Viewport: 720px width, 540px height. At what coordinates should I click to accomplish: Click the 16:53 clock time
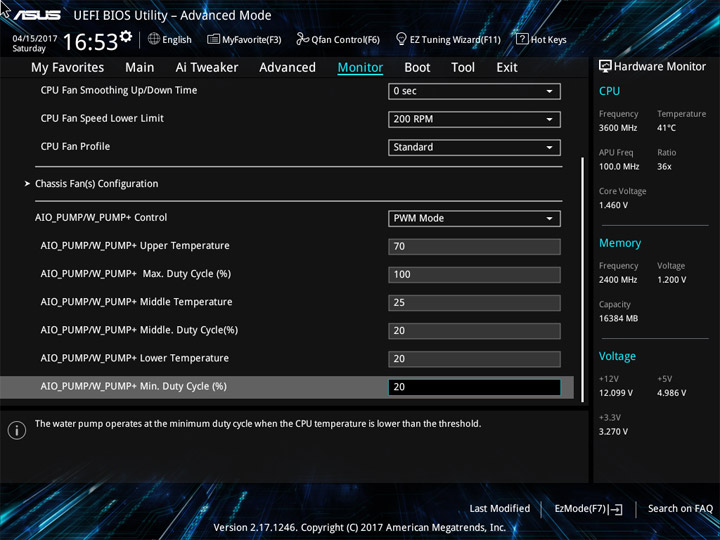91,42
